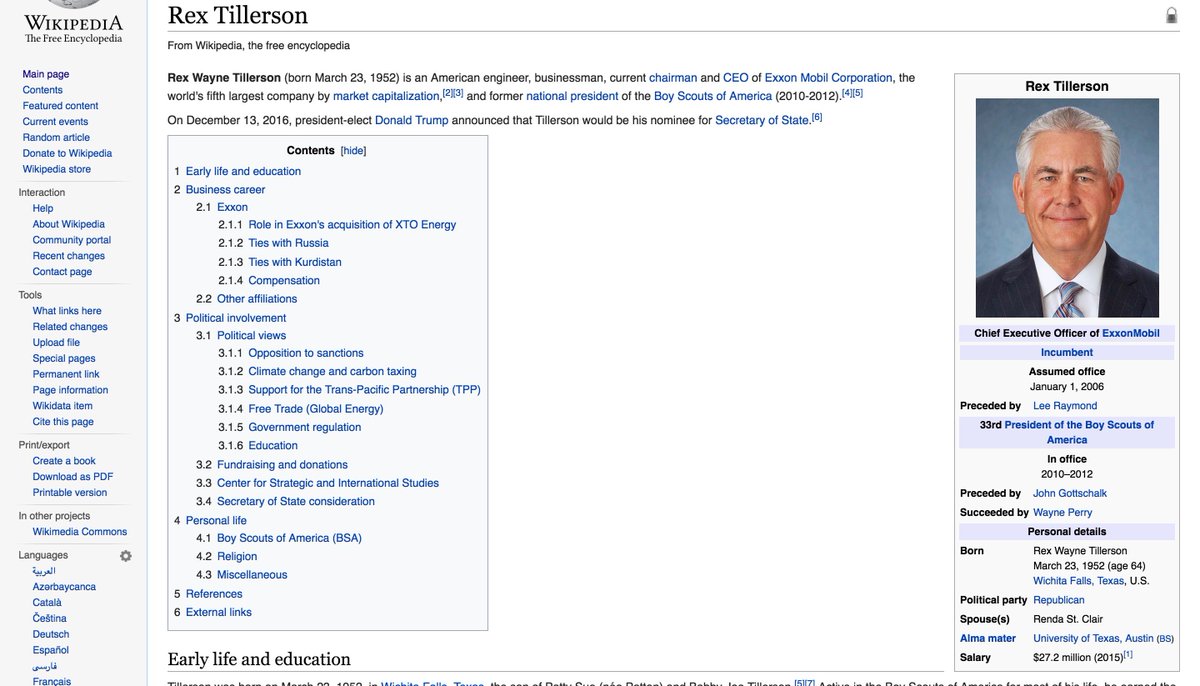The width and height of the screenshot is (1200, 686).
Task: Open University of Texas, Austin link
Action: 1093,639
